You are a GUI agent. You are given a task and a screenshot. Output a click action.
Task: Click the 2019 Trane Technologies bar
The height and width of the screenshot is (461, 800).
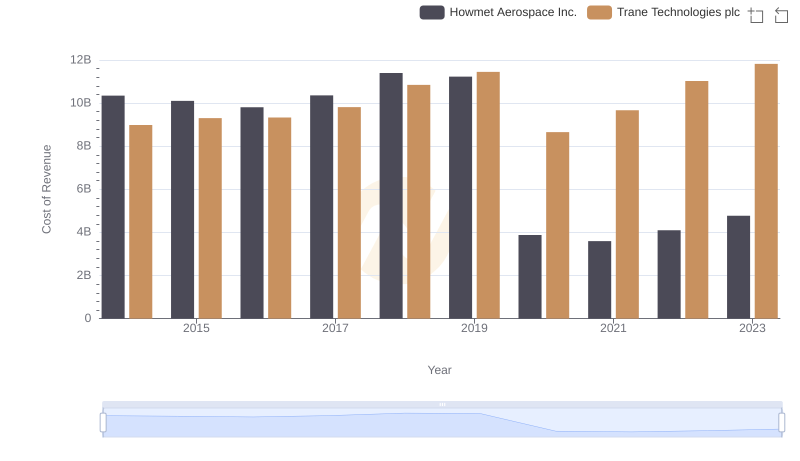(488, 195)
